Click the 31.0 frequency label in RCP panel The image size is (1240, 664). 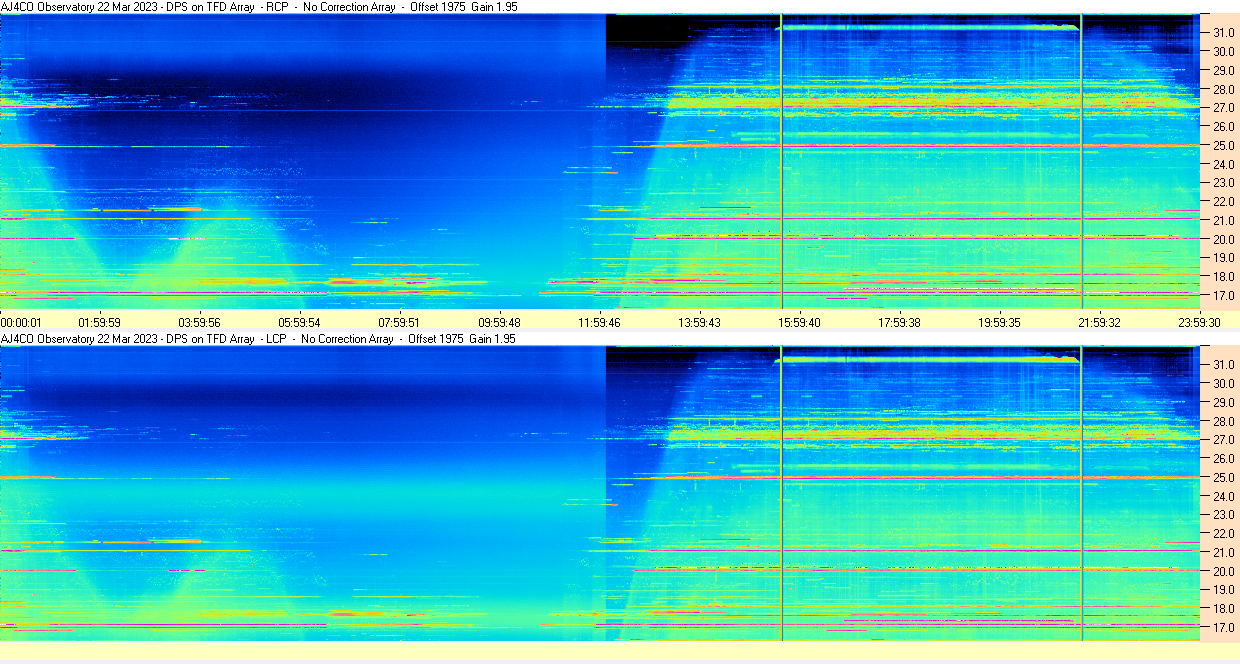[x=1224, y=33]
